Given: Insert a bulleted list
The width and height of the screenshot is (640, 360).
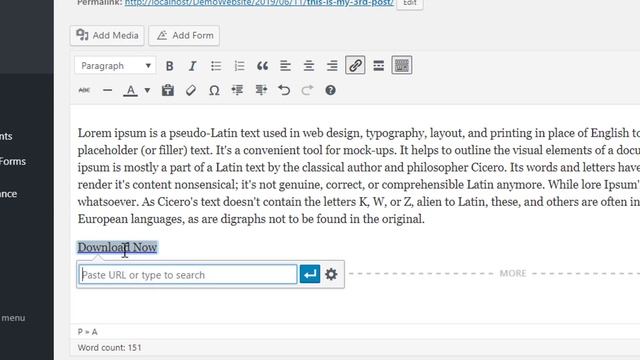Looking at the screenshot, I should click(x=216, y=66).
